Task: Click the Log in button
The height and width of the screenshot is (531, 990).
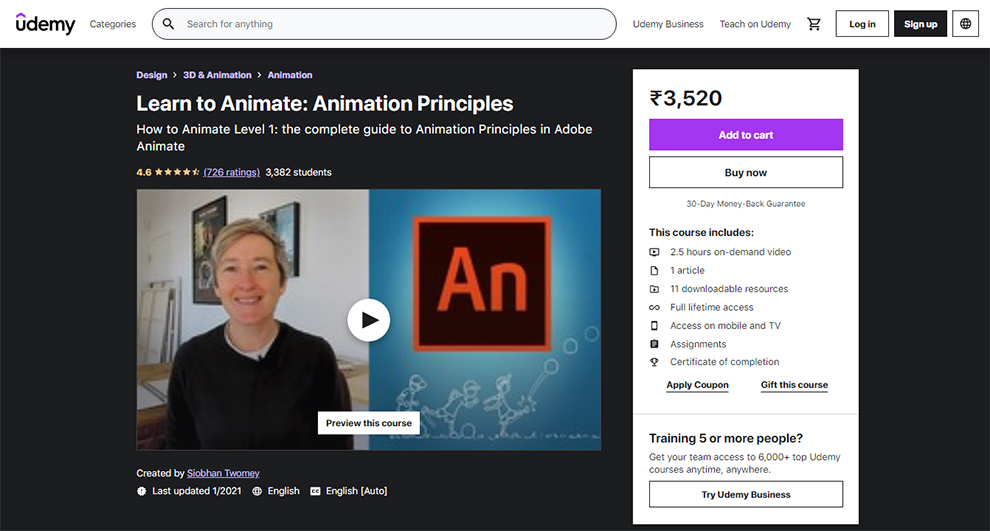Action: point(862,24)
